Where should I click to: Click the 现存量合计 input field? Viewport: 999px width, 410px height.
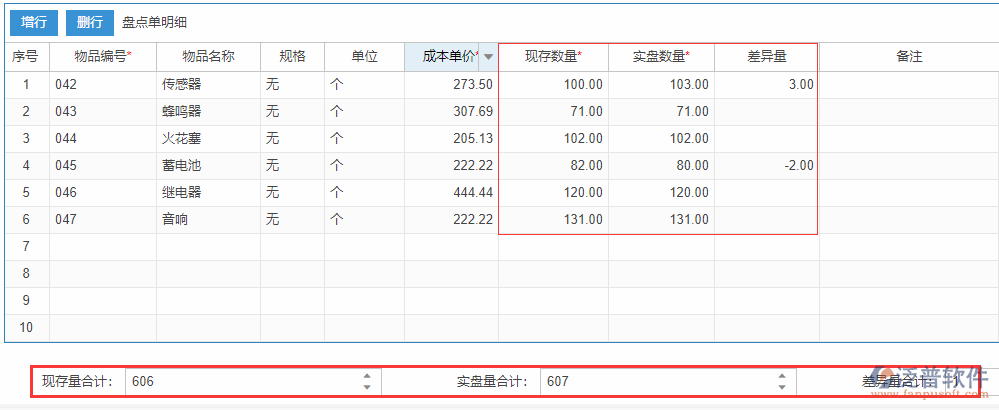tap(240, 381)
